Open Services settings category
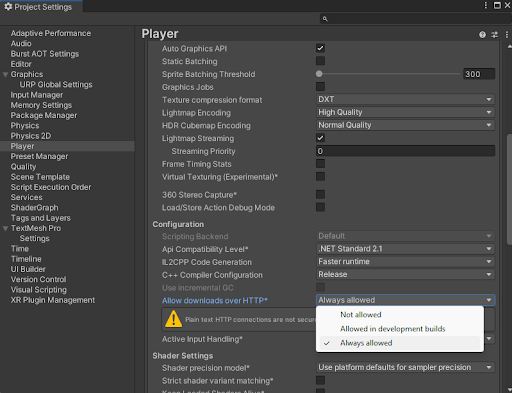Image resolution: width=512 pixels, height=393 pixels. coord(26,198)
